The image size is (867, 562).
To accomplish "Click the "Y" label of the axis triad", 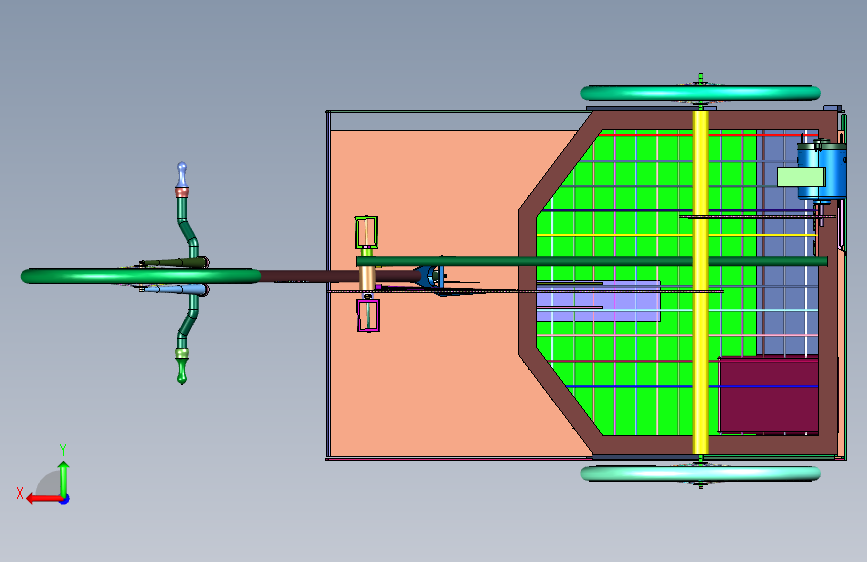I will 63,449.
